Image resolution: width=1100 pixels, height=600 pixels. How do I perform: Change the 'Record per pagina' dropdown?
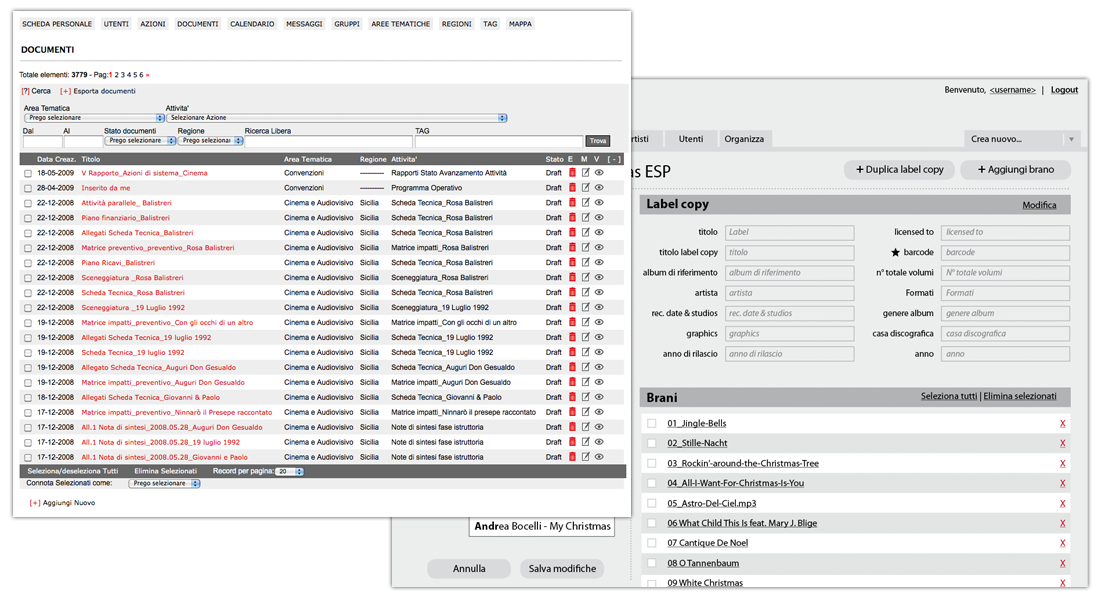click(x=290, y=472)
